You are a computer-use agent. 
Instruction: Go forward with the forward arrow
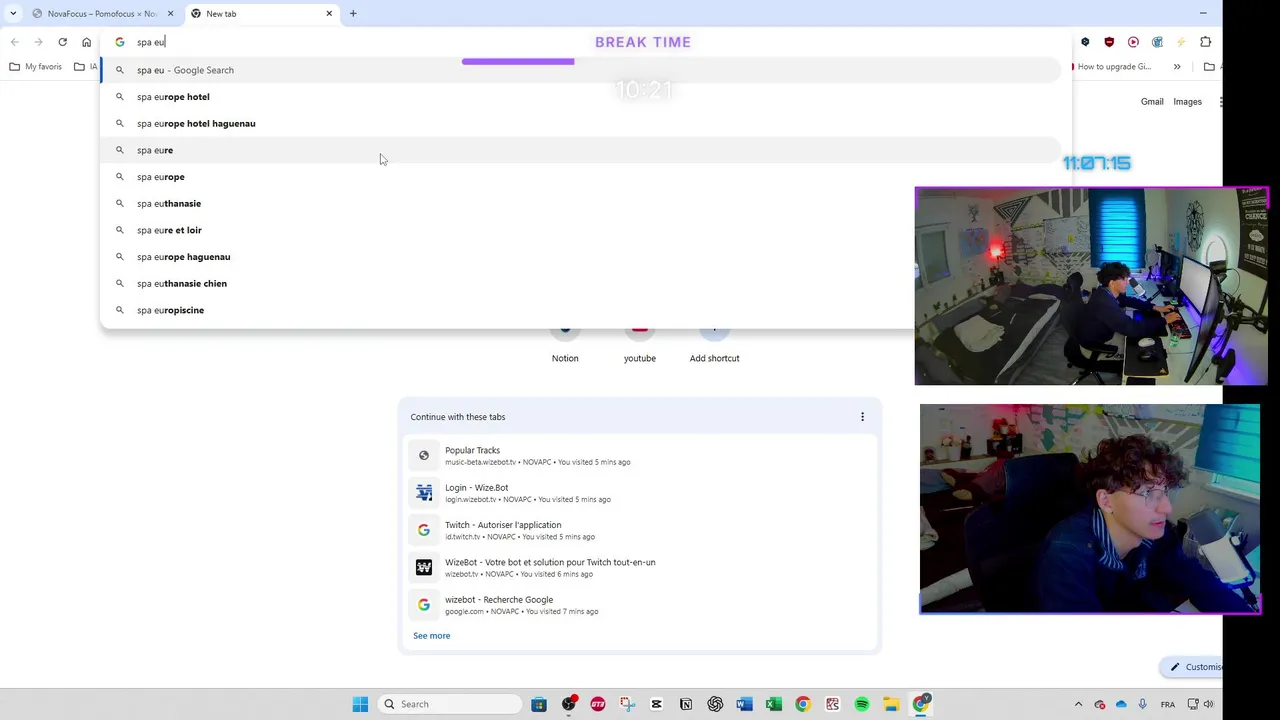(x=38, y=42)
